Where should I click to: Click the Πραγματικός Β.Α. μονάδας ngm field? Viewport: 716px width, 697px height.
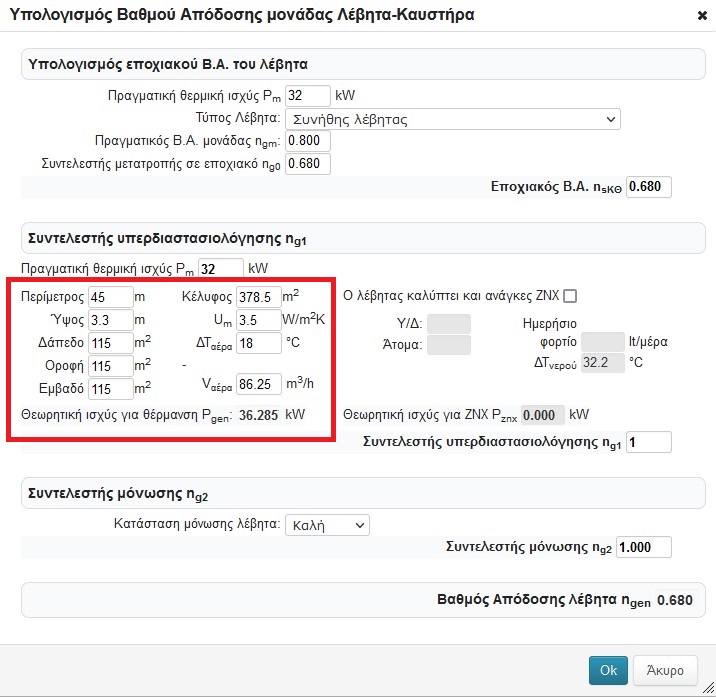pyautogui.click(x=307, y=141)
